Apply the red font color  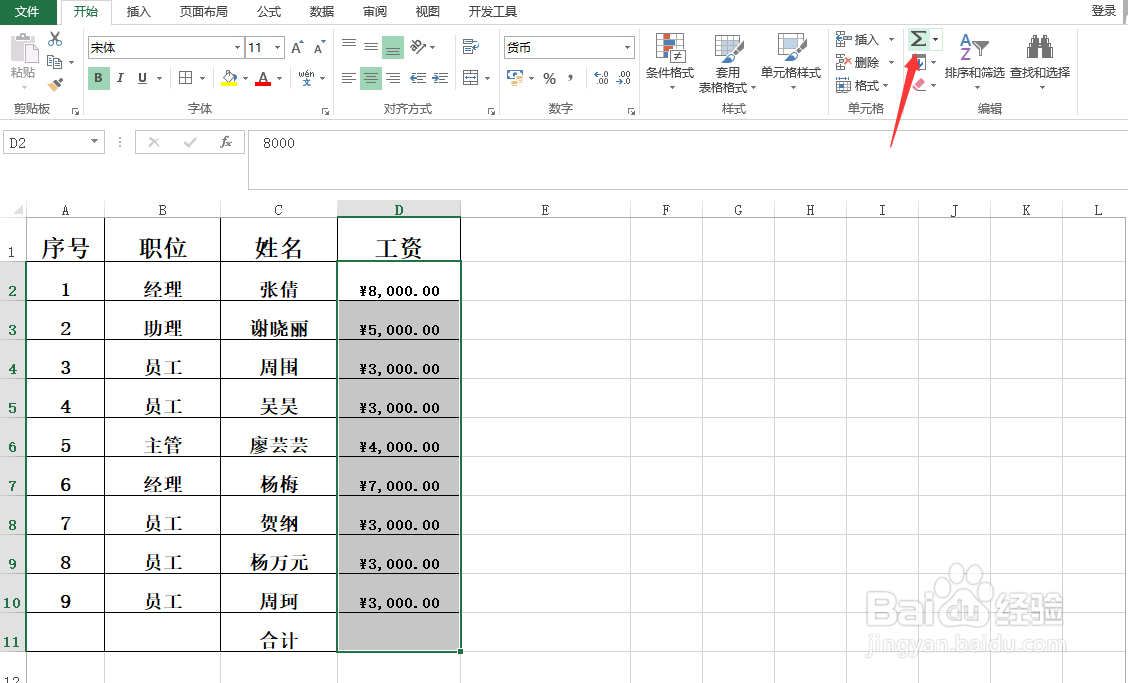click(263, 78)
